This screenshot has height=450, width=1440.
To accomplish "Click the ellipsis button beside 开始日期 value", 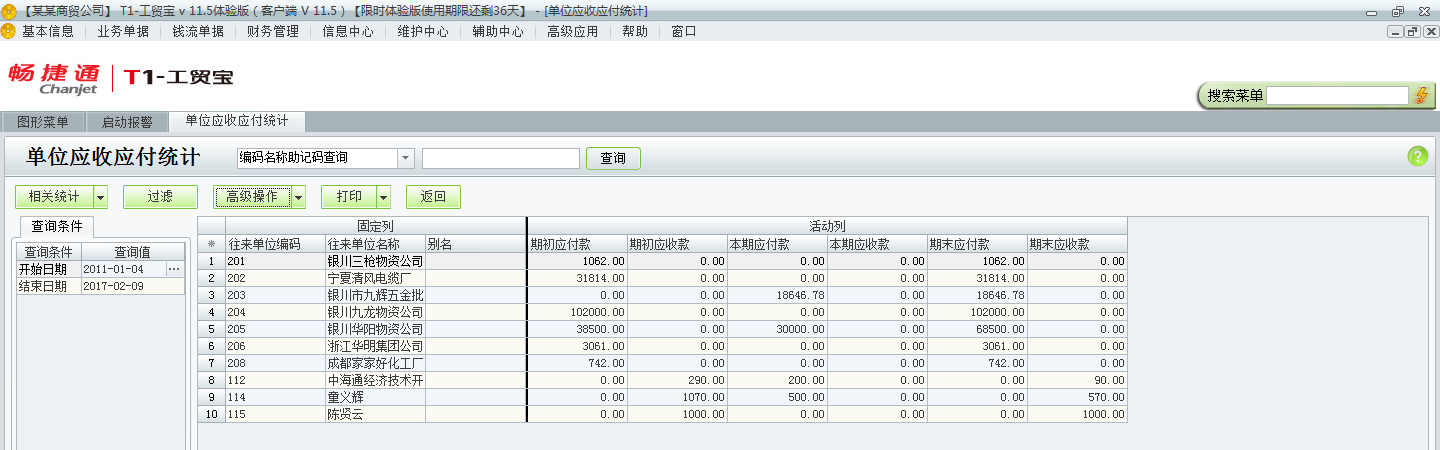I will (175, 269).
